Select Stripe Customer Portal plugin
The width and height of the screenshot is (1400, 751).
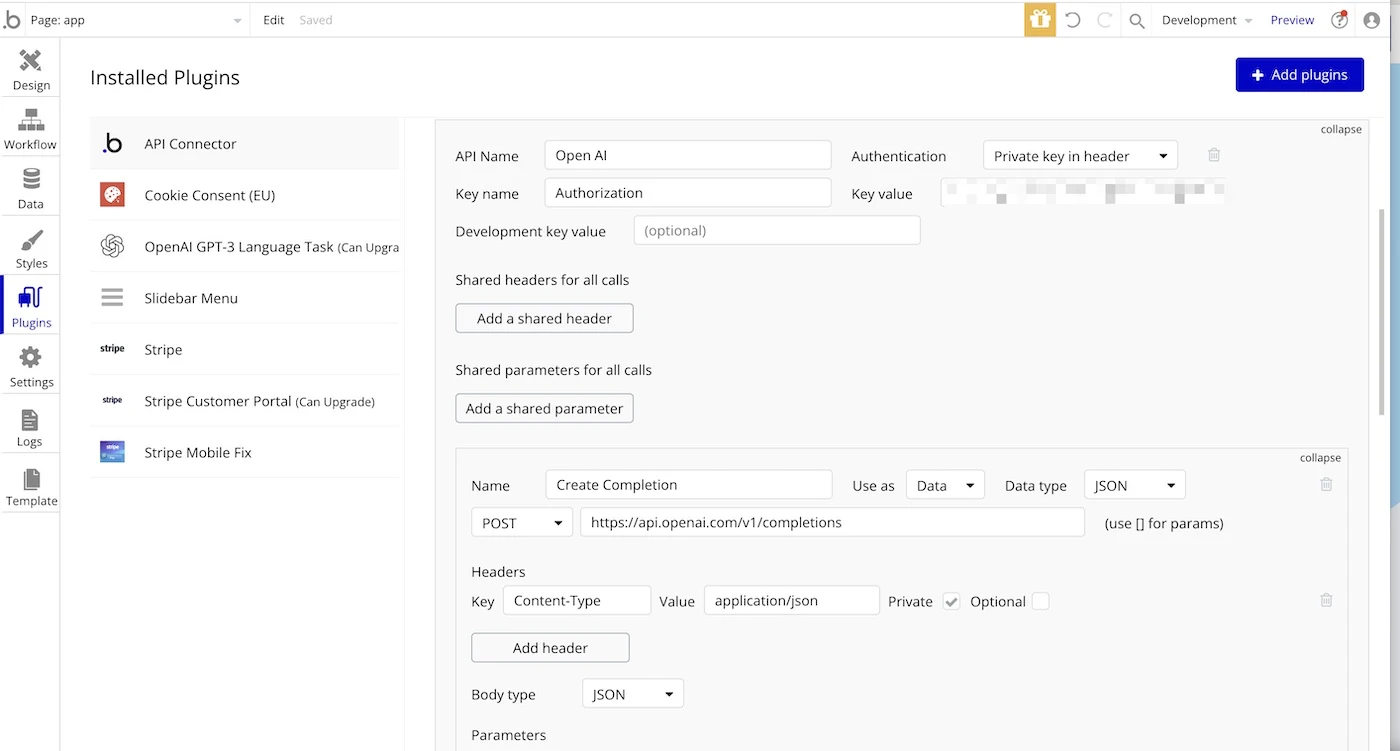click(244, 401)
